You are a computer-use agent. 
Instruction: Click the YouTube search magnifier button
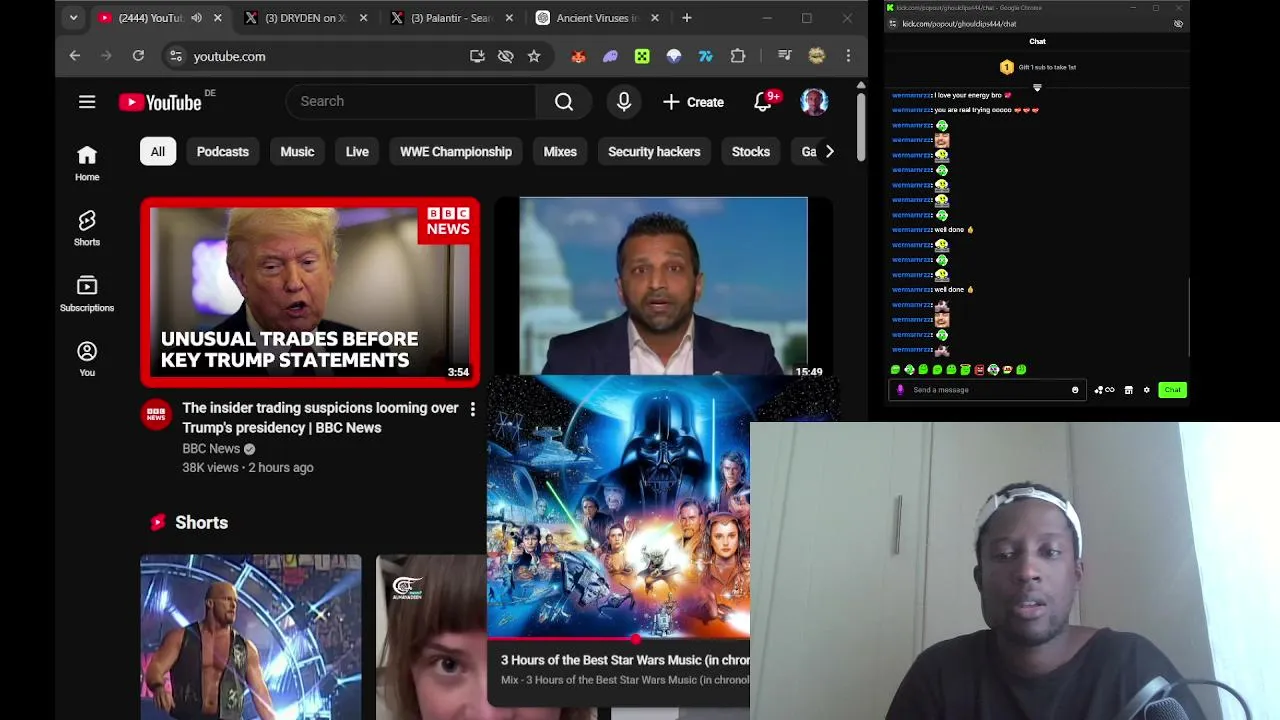coord(564,101)
